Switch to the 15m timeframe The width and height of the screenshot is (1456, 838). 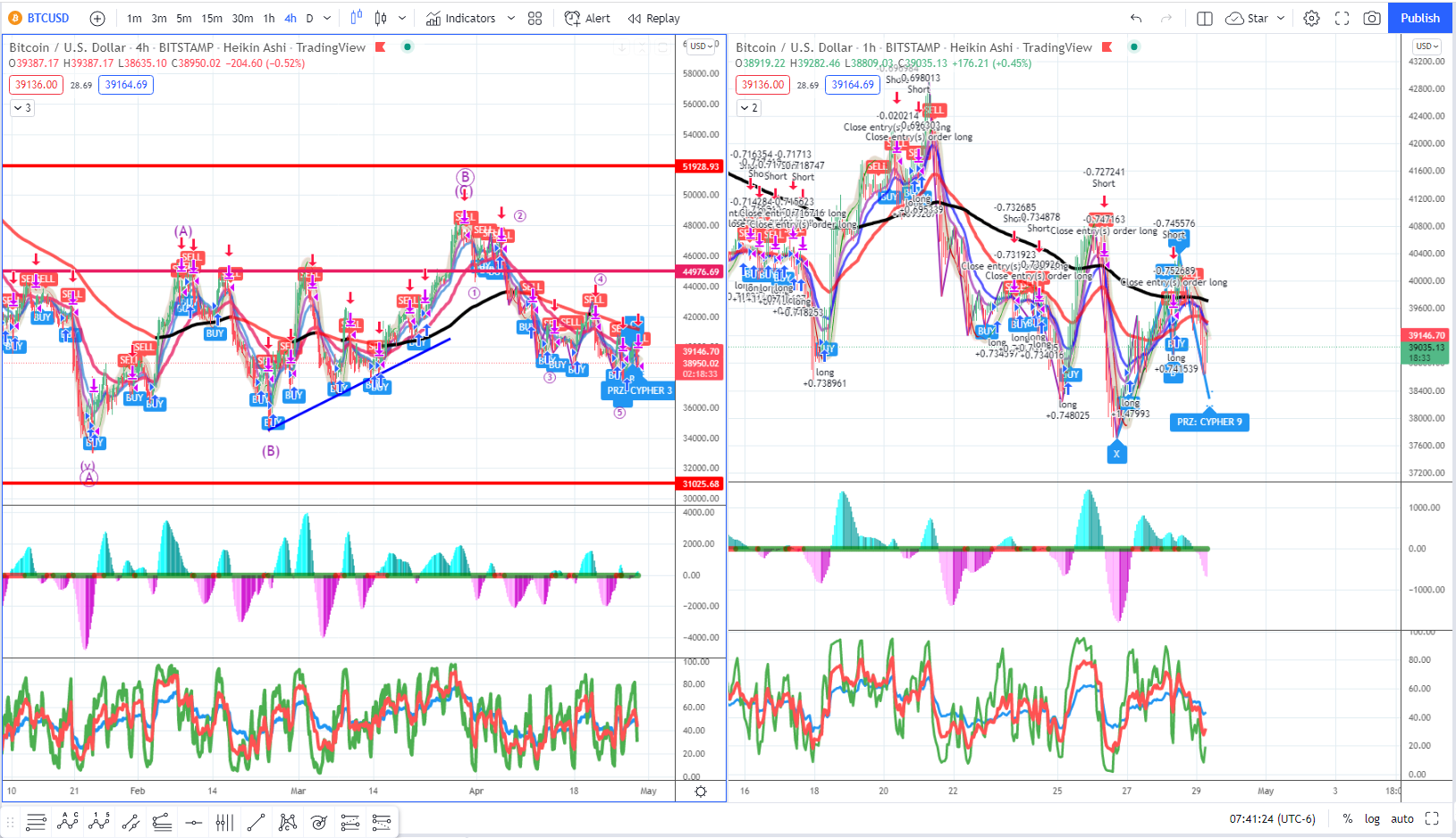(212, 18)
